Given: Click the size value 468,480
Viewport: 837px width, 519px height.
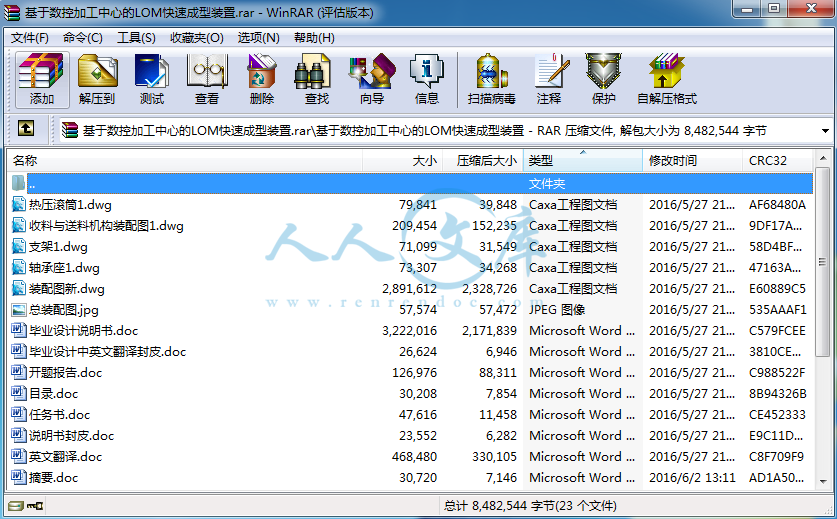Looking at the screenshot, I should pos(414,457).
